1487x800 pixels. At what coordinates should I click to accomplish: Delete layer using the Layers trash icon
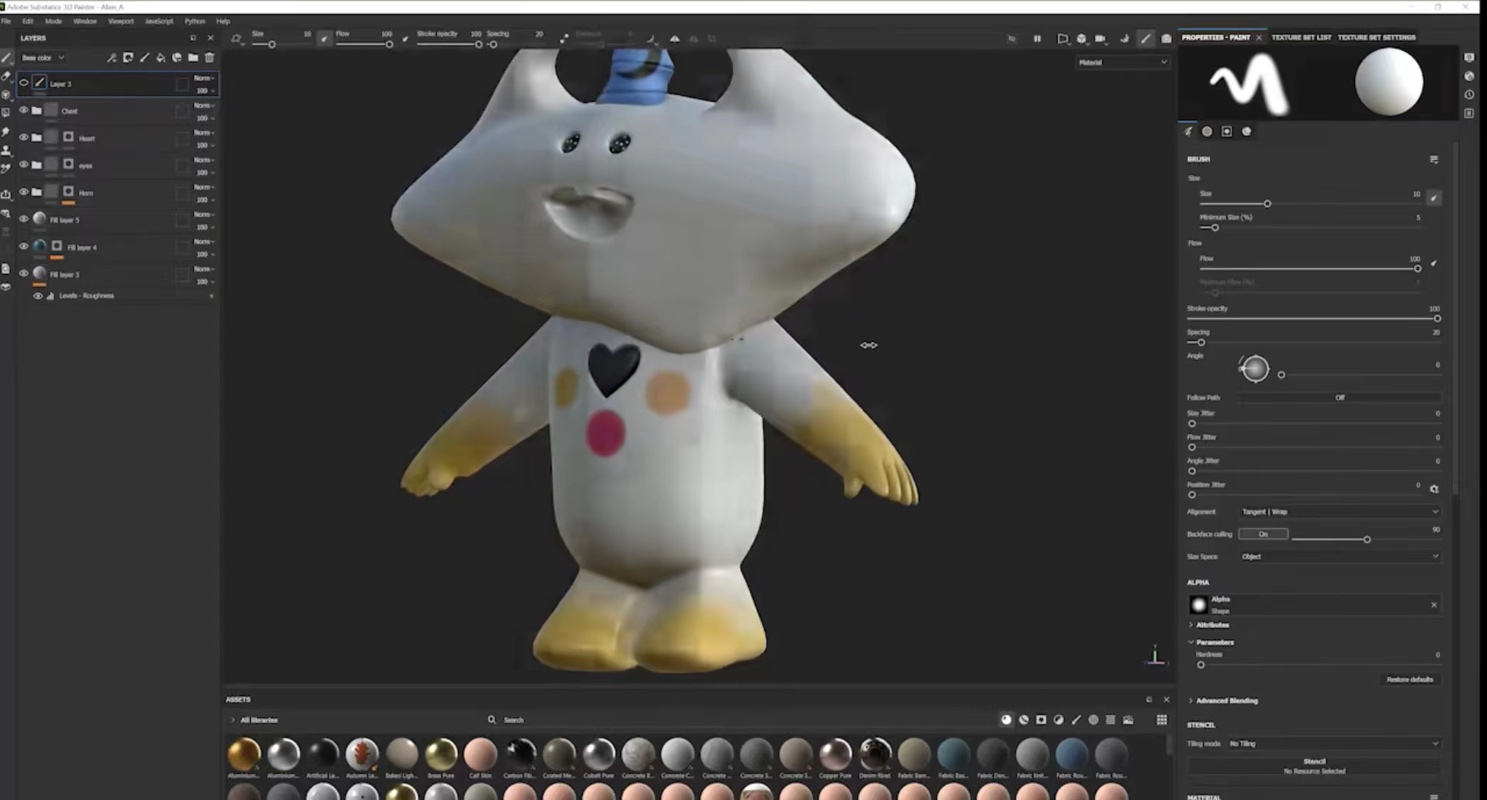coord(209,58)
